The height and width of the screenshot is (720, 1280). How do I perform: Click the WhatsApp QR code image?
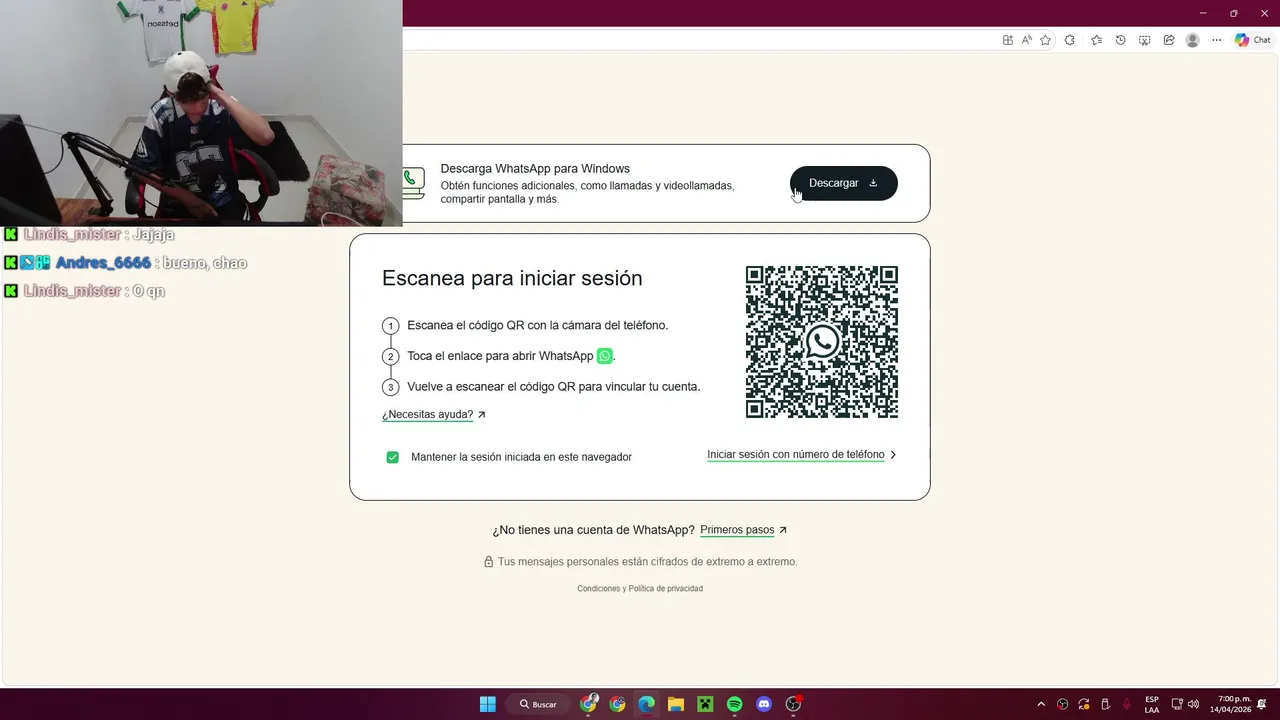[x=822, y=342]
